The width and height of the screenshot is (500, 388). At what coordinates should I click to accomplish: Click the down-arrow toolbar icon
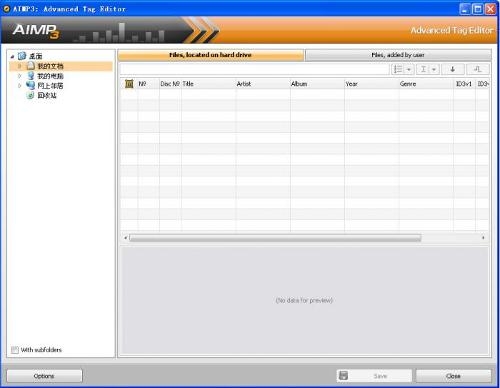(x=452, y=69)
